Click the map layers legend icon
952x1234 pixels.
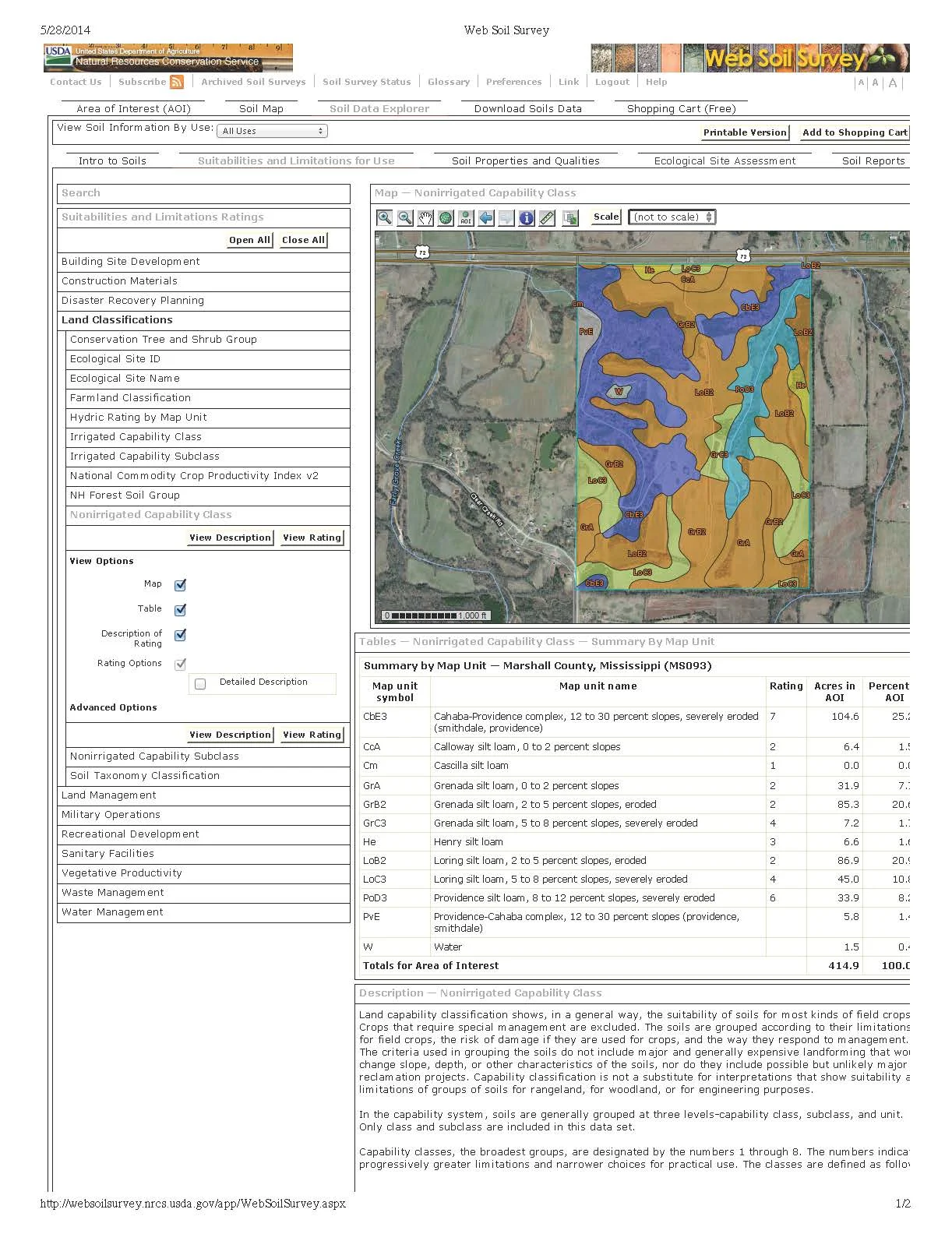coord(570,218)
